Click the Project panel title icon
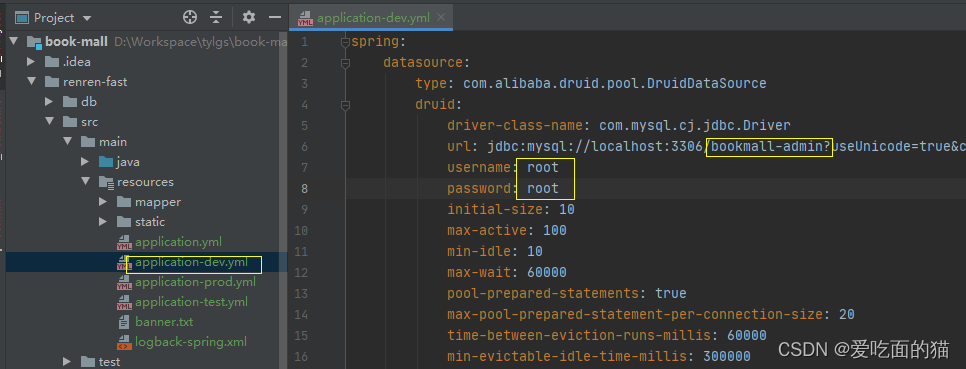Viewport: 966px width, 369px height. [22, 18]
